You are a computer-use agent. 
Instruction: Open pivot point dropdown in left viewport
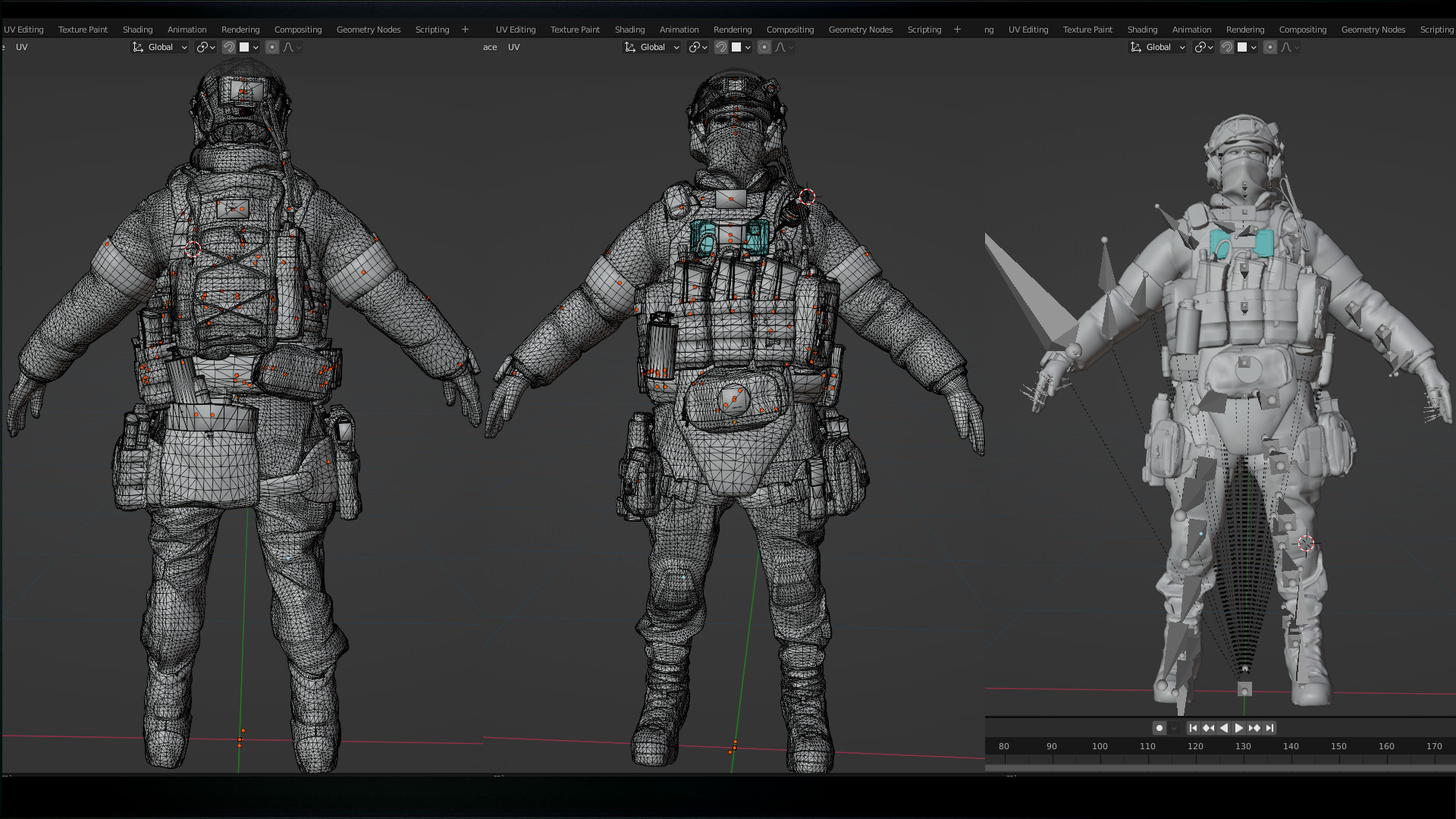[x=206, y=47]
